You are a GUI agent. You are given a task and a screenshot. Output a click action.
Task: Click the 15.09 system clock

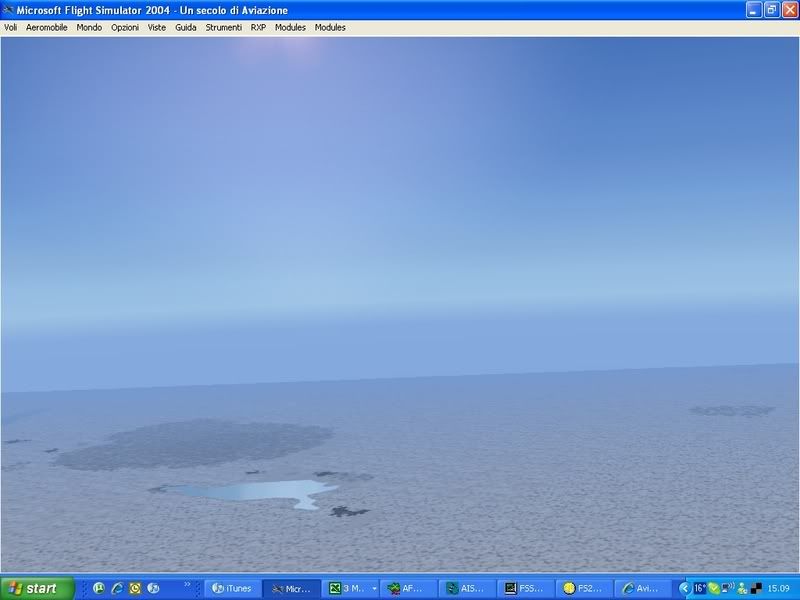click(779, 588)
